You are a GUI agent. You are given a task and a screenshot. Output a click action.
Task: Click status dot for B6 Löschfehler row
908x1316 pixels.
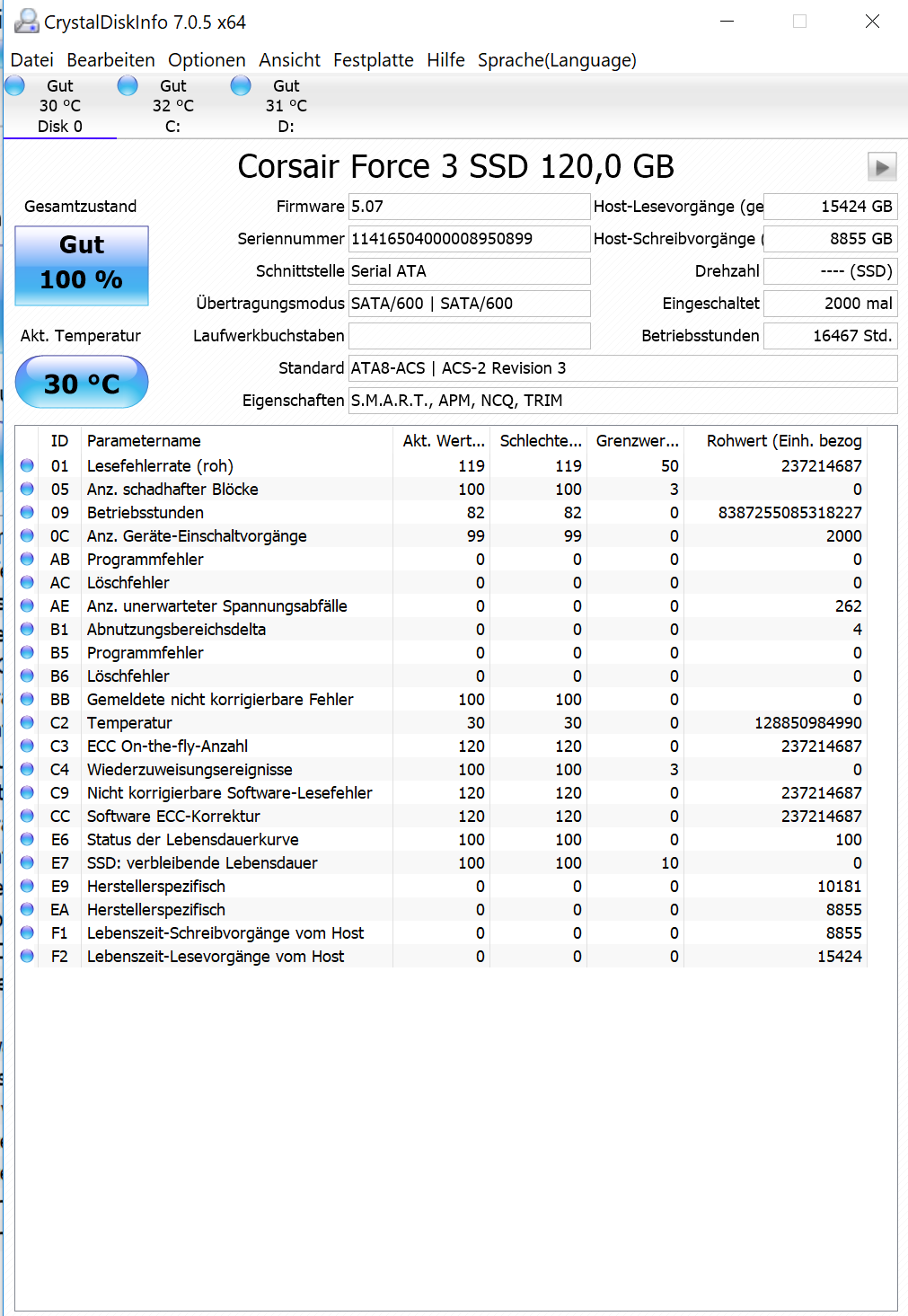[27, 676]
